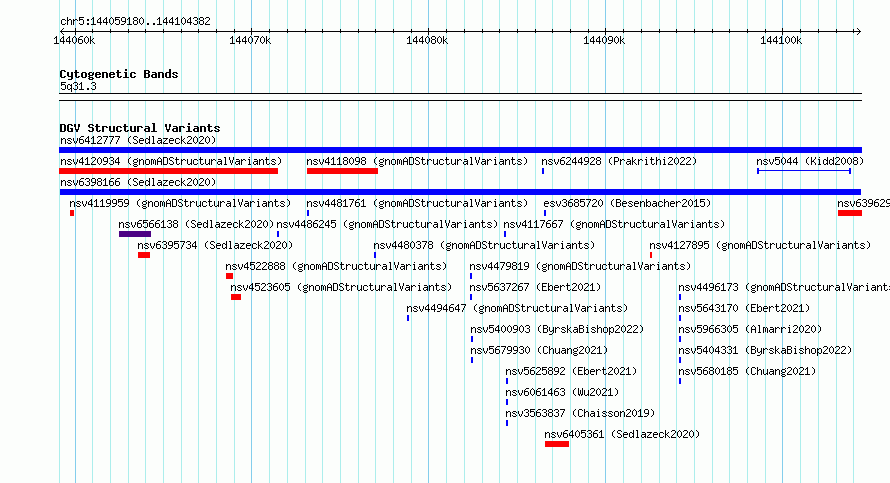Screen dimensions: 890x483
Task: Click the nsv5044 (Kidd2008) label
Action: (810, 161)
